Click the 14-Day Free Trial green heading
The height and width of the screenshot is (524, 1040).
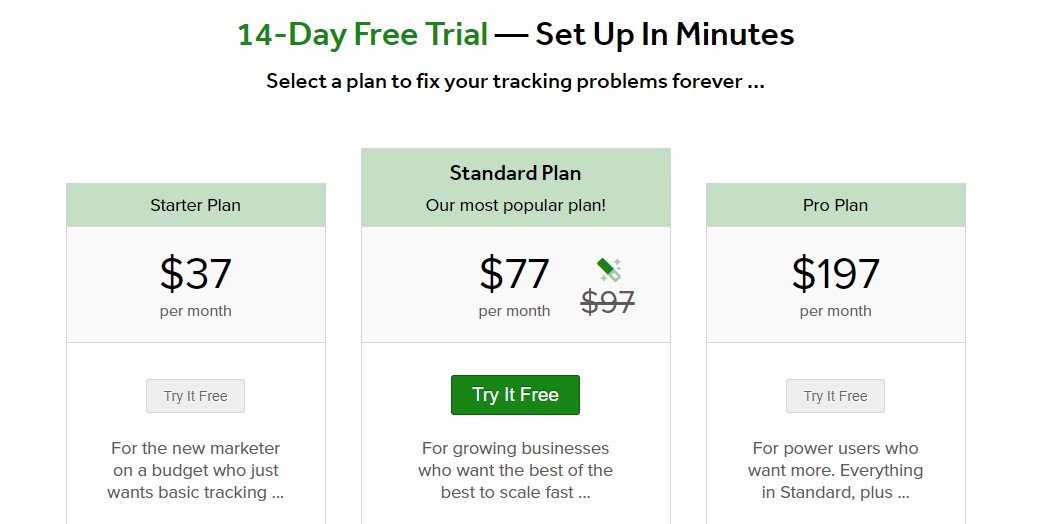(x=363, y=34)
